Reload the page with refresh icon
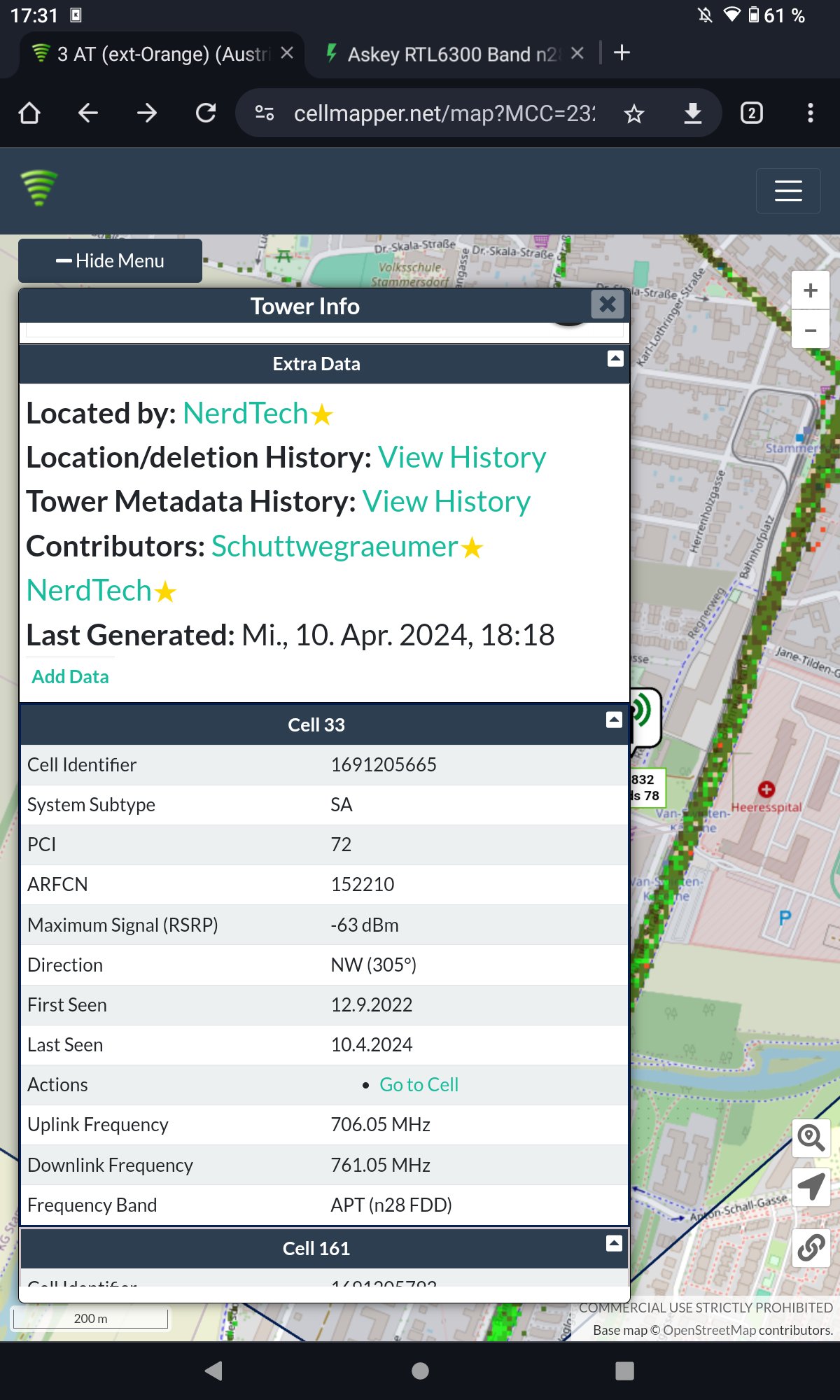840x1400 pixels. 206,113
